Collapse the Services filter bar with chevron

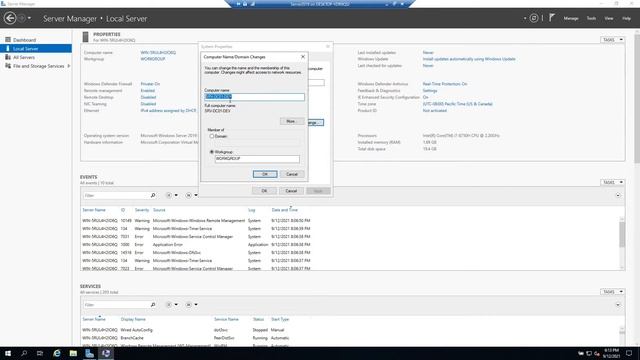point(618,305)
